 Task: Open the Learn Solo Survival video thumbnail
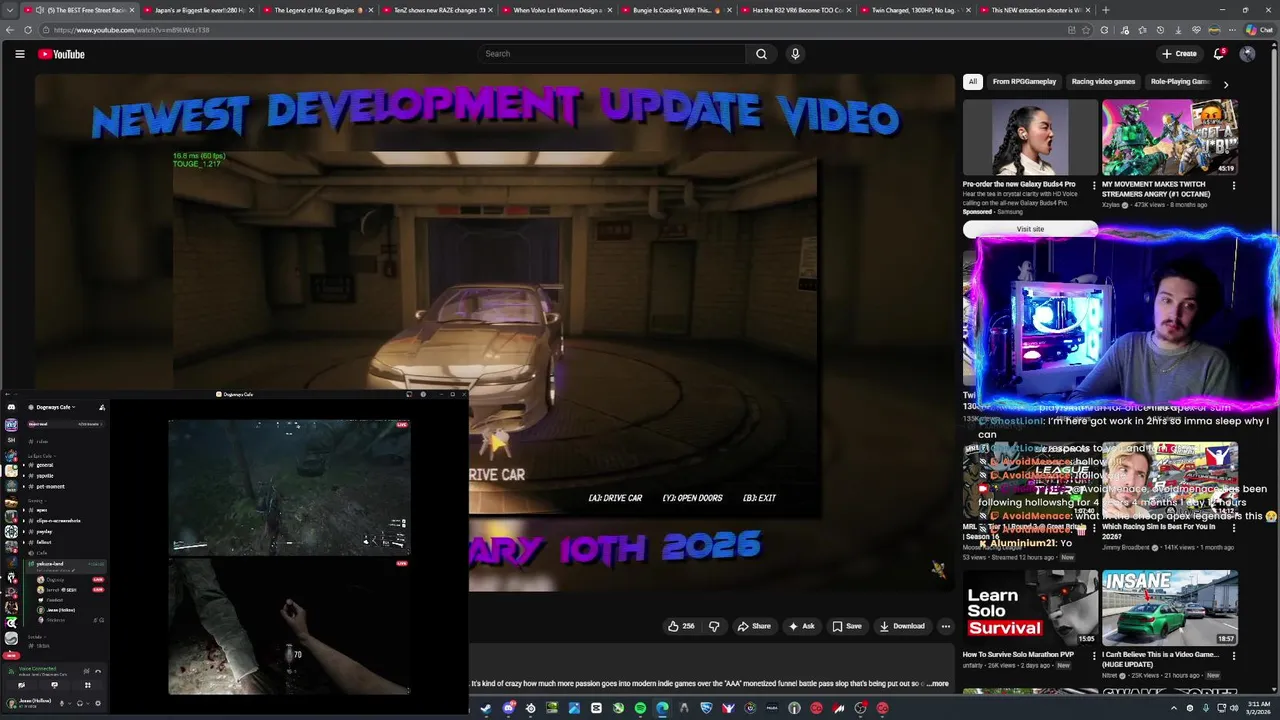1030,608
